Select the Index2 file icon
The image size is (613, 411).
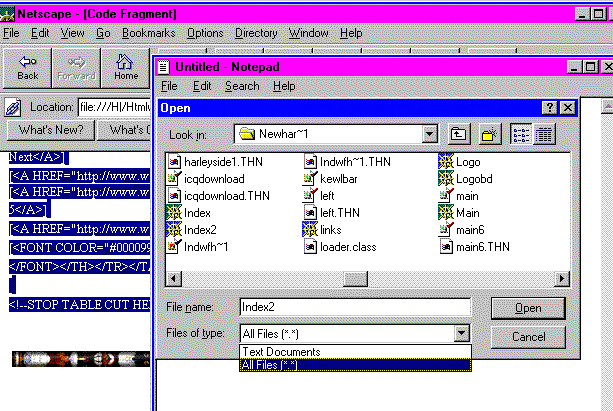click(174, 230)
